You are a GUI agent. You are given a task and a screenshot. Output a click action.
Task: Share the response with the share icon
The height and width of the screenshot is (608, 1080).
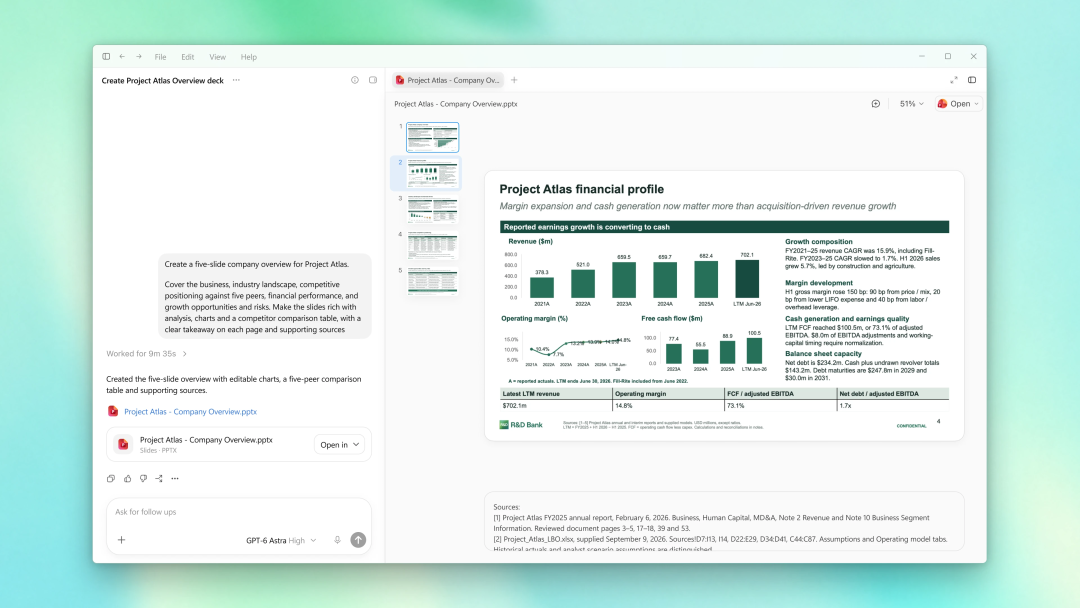[159, 479]
